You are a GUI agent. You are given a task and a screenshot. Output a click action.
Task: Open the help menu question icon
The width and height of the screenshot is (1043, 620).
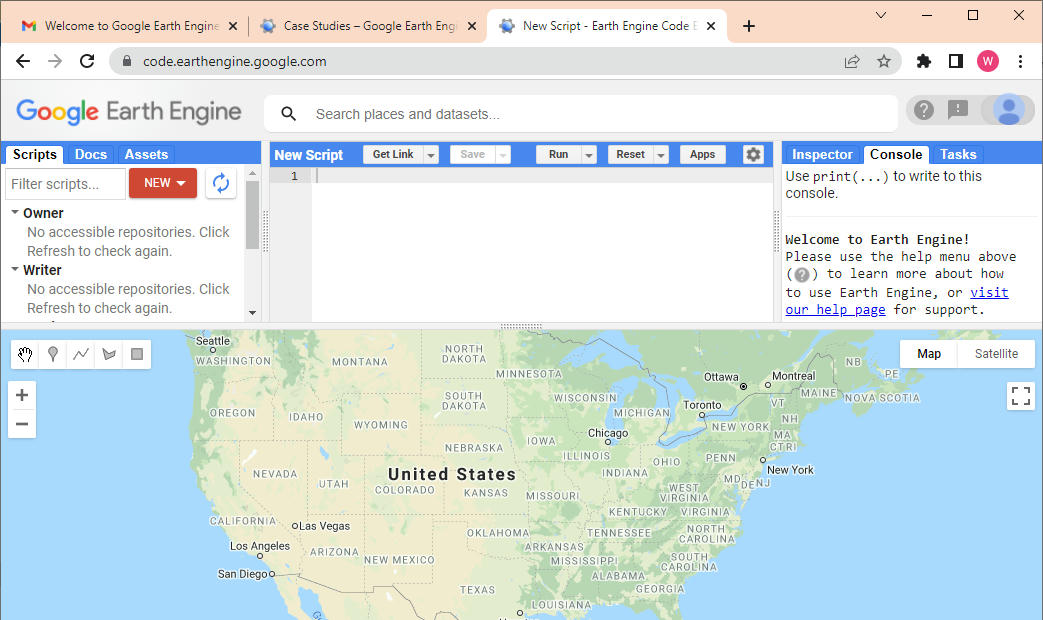pyautogui.click(x=924, y=110)
